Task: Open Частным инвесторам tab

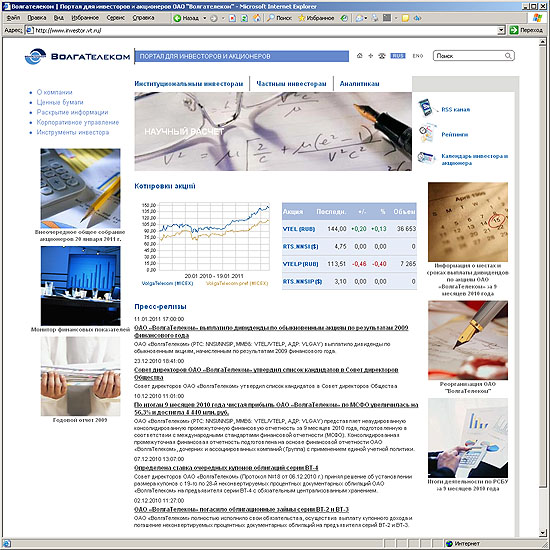Action: [x=291, y=84]
